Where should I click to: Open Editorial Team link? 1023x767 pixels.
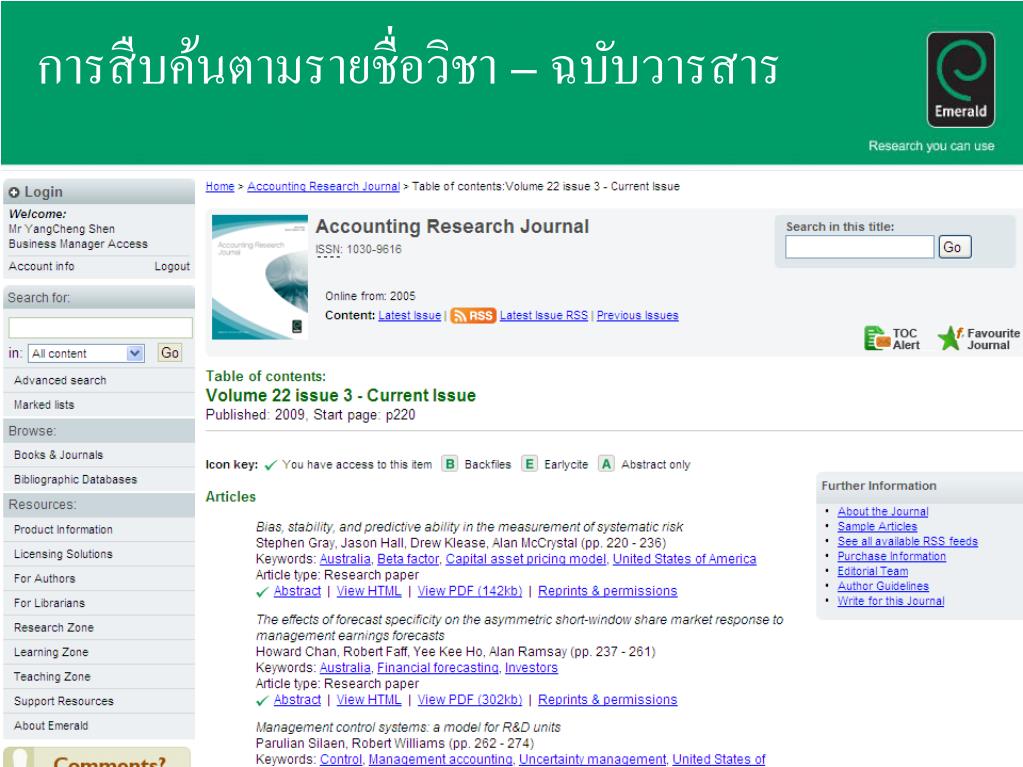(x=873, y=571)
